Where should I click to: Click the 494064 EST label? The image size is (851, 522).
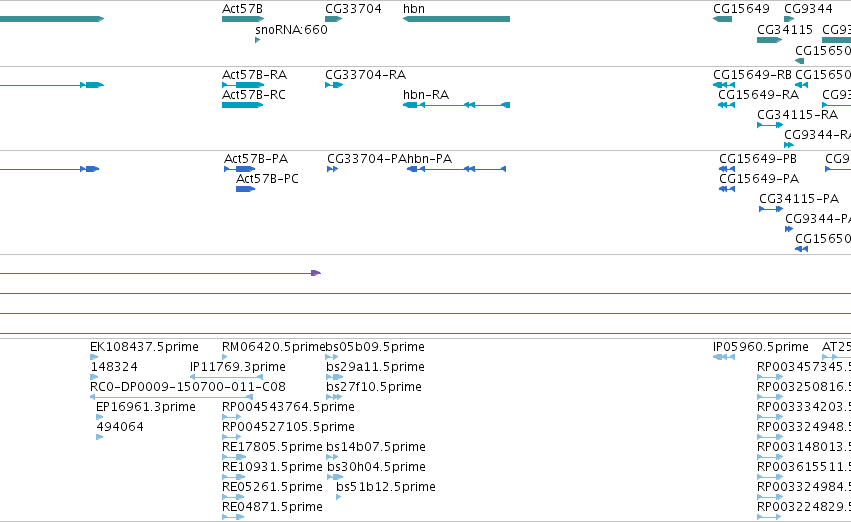pos(120,426)
